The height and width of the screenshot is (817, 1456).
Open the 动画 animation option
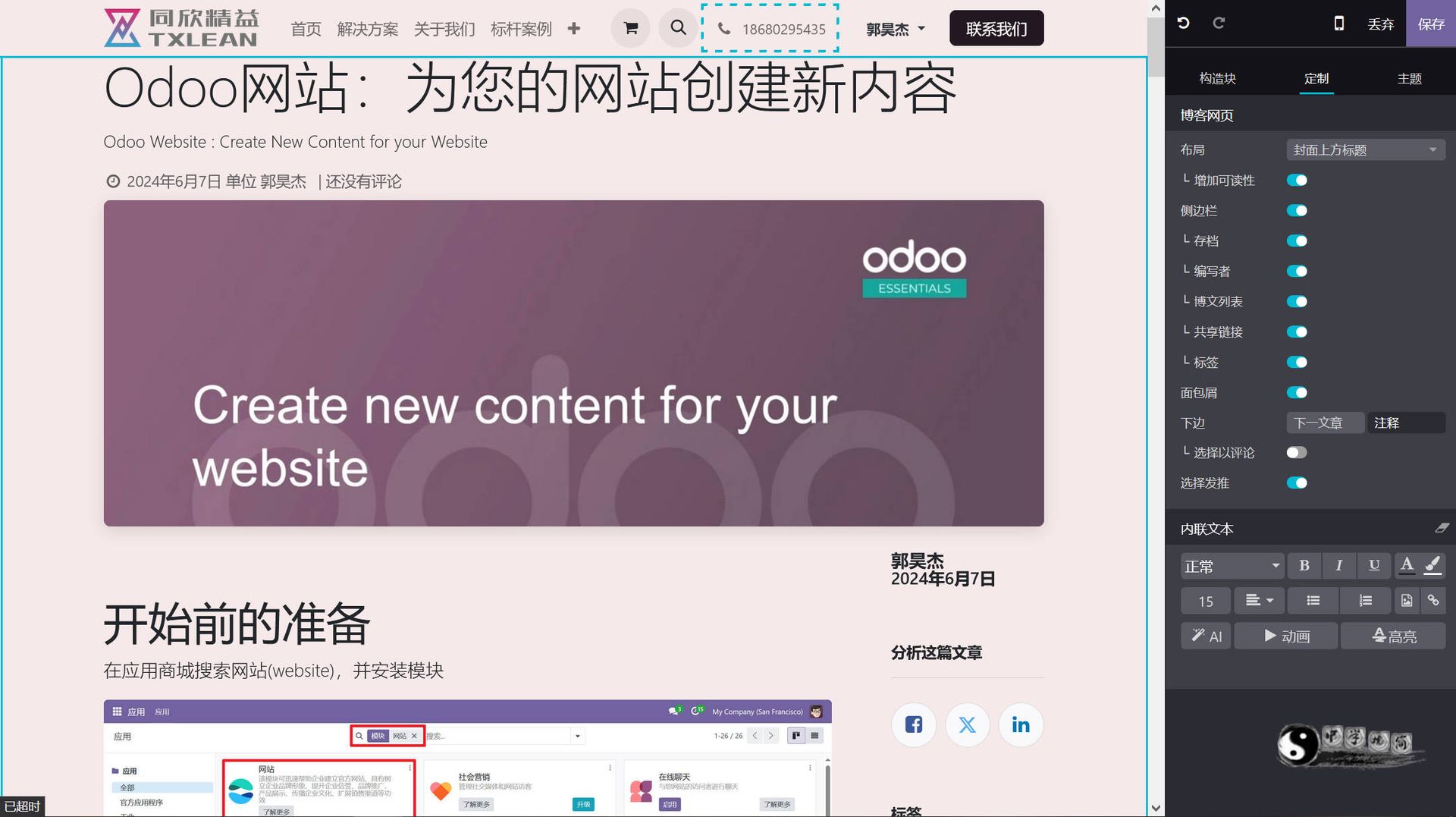[1286, 636]
